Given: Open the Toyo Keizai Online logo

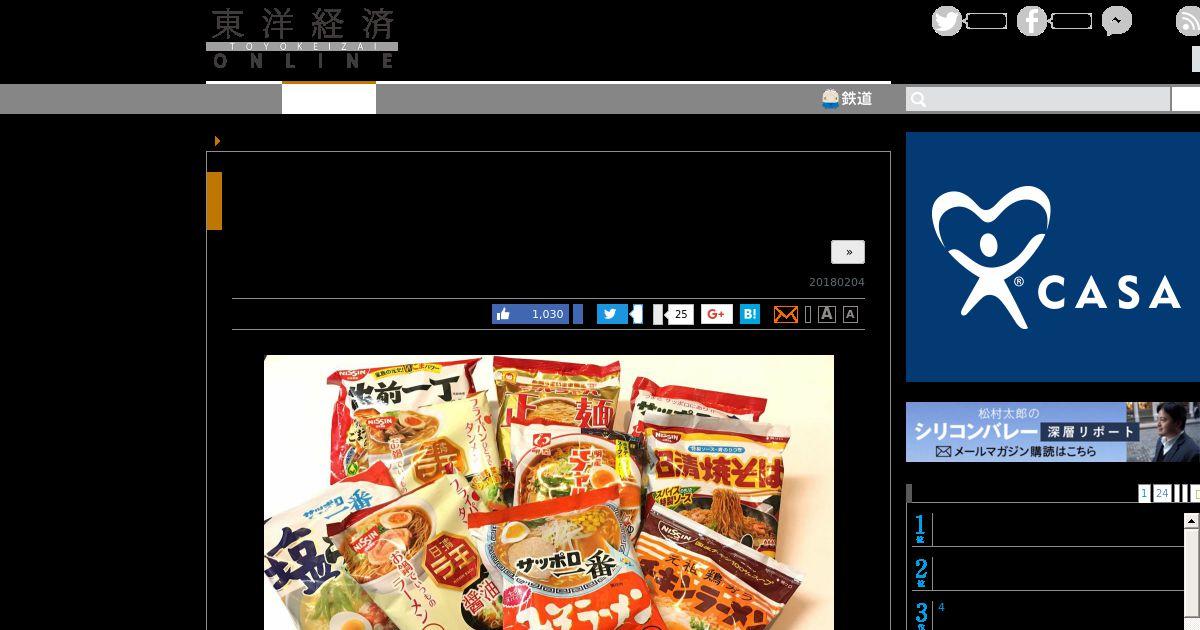Looking at the screenshot, I should click(x=302, y=38).
